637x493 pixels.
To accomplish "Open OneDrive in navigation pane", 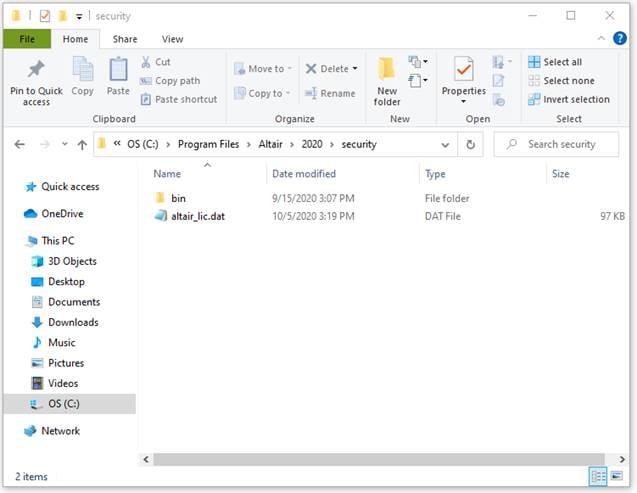I will (x=54, y=214).
